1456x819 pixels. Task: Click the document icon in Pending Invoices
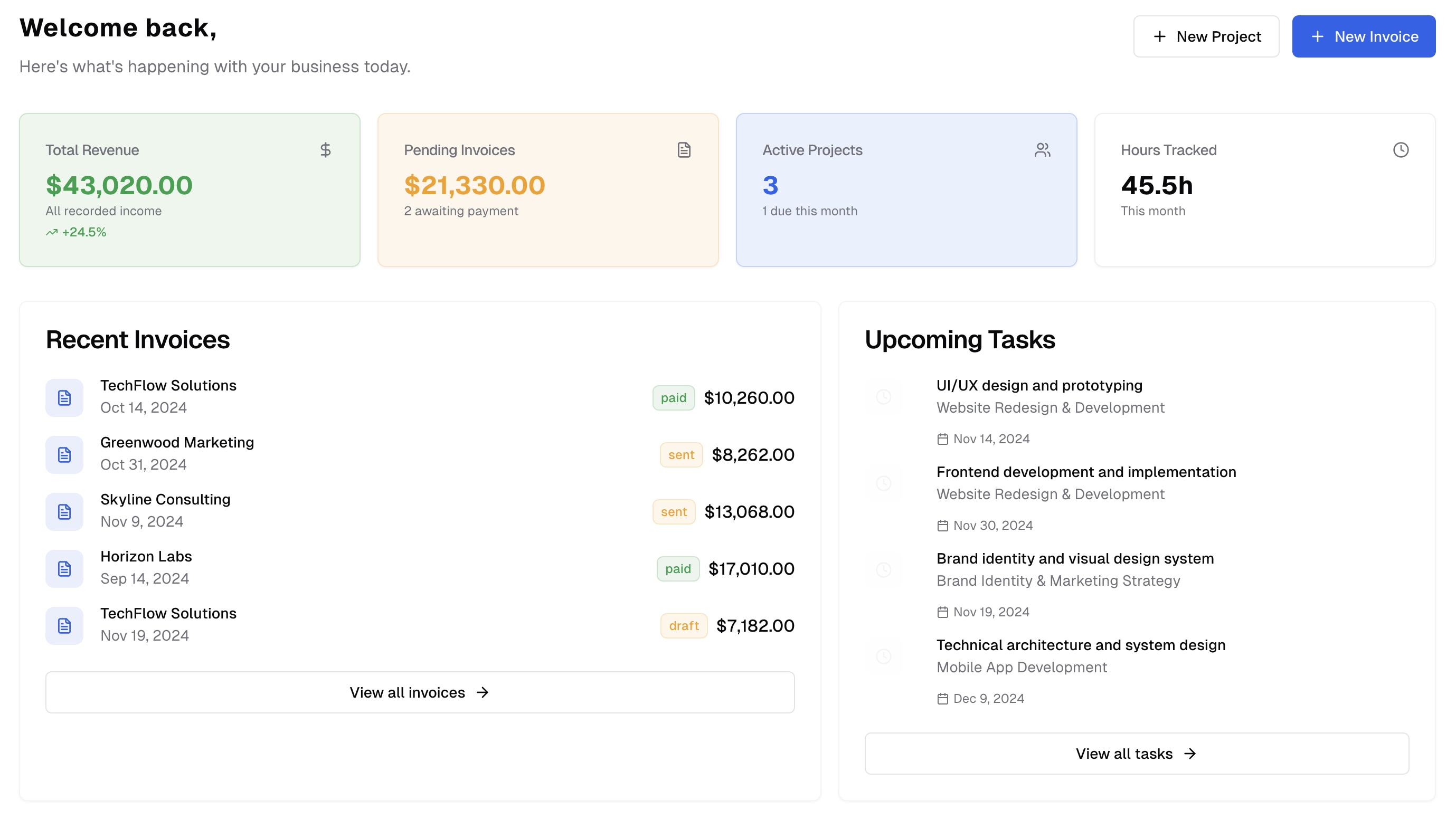tap(684, 150)
